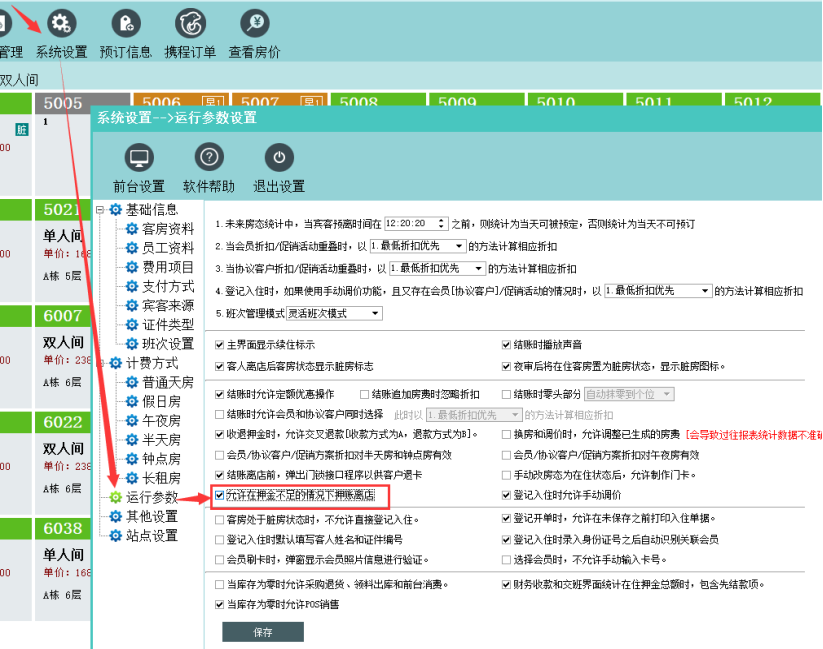The width and height of the screenshot is (823, 649).
Task: Click room 5010 green header
Action: 576,100
